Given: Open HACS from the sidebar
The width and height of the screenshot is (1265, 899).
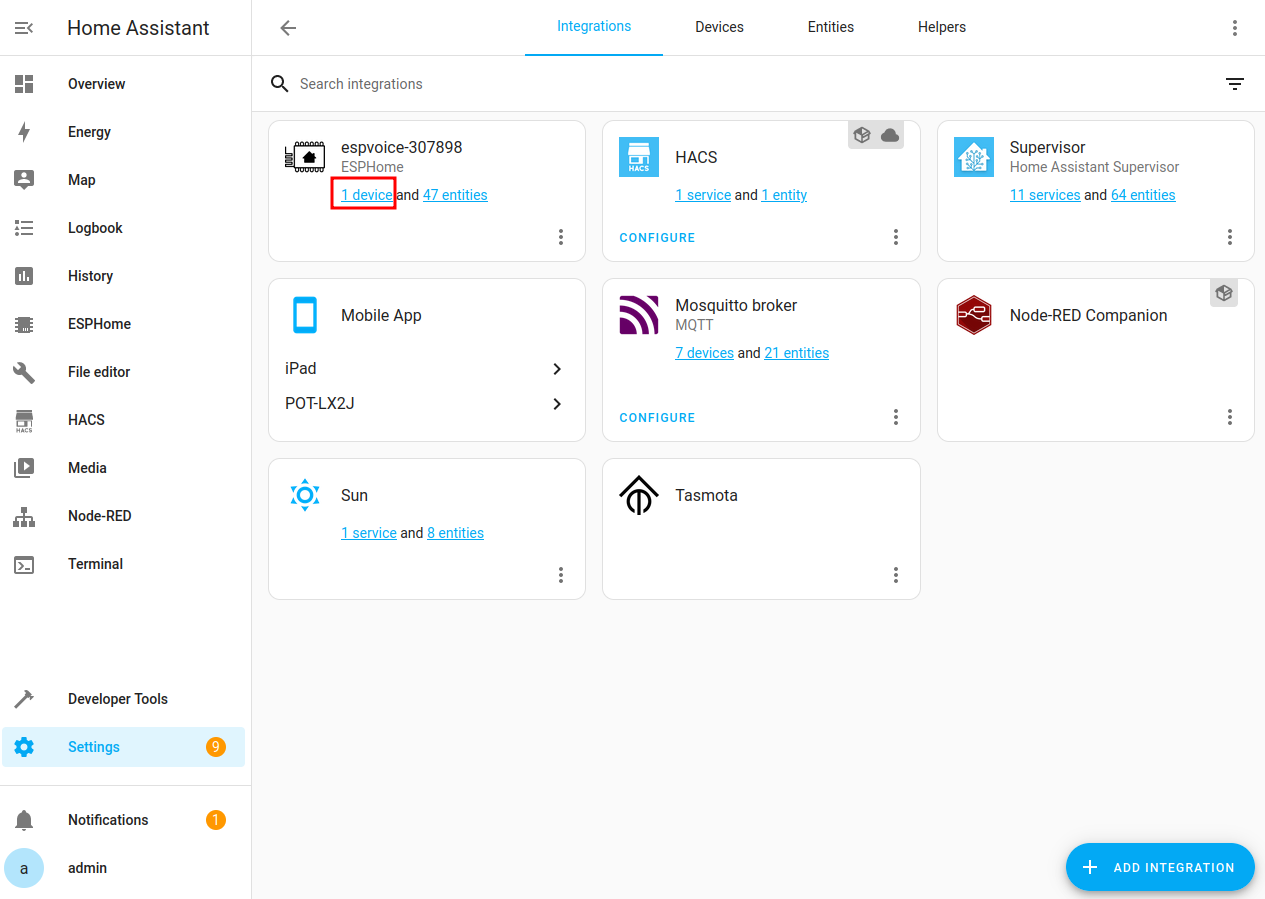Looking at the screenshot, I should click(123, 420).
